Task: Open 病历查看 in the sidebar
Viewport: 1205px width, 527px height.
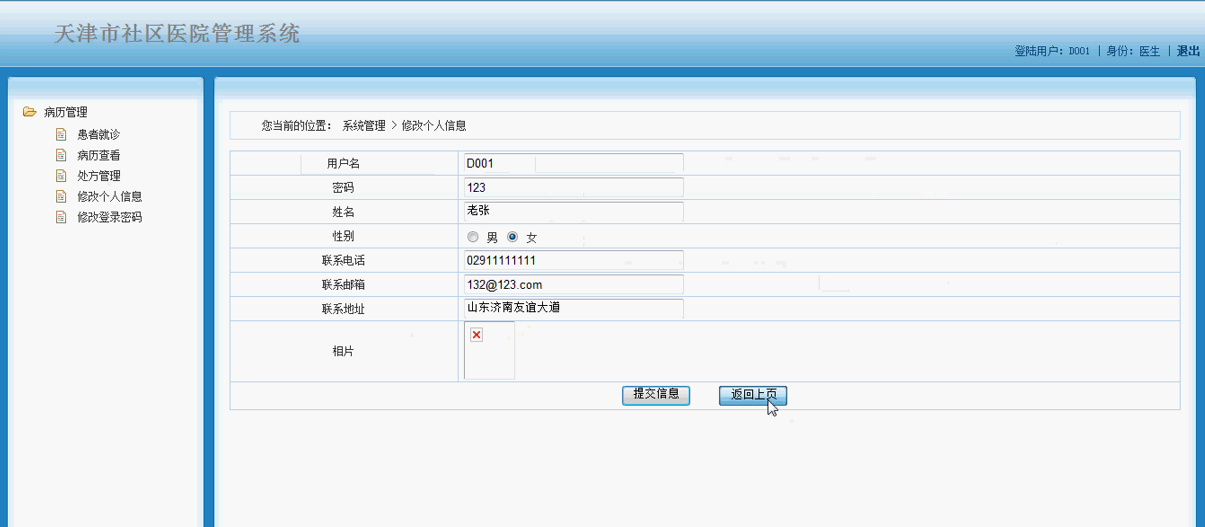Action: pyautogui.click(x=98, y=155)
